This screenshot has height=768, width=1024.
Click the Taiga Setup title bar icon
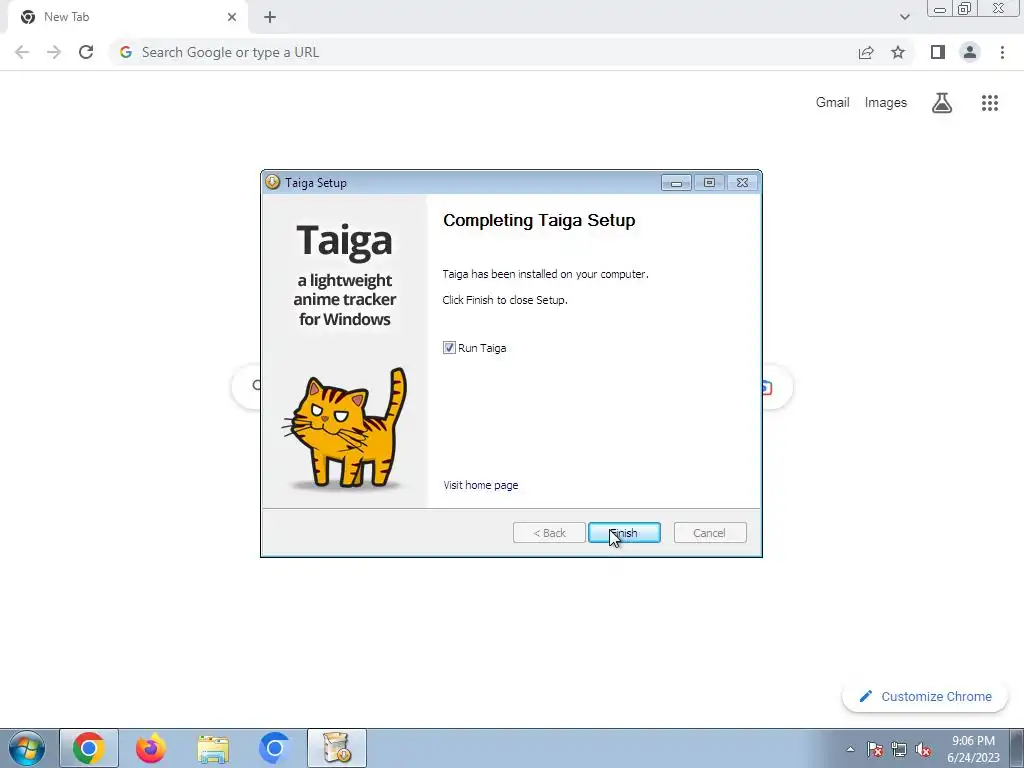tap(272, 182)
